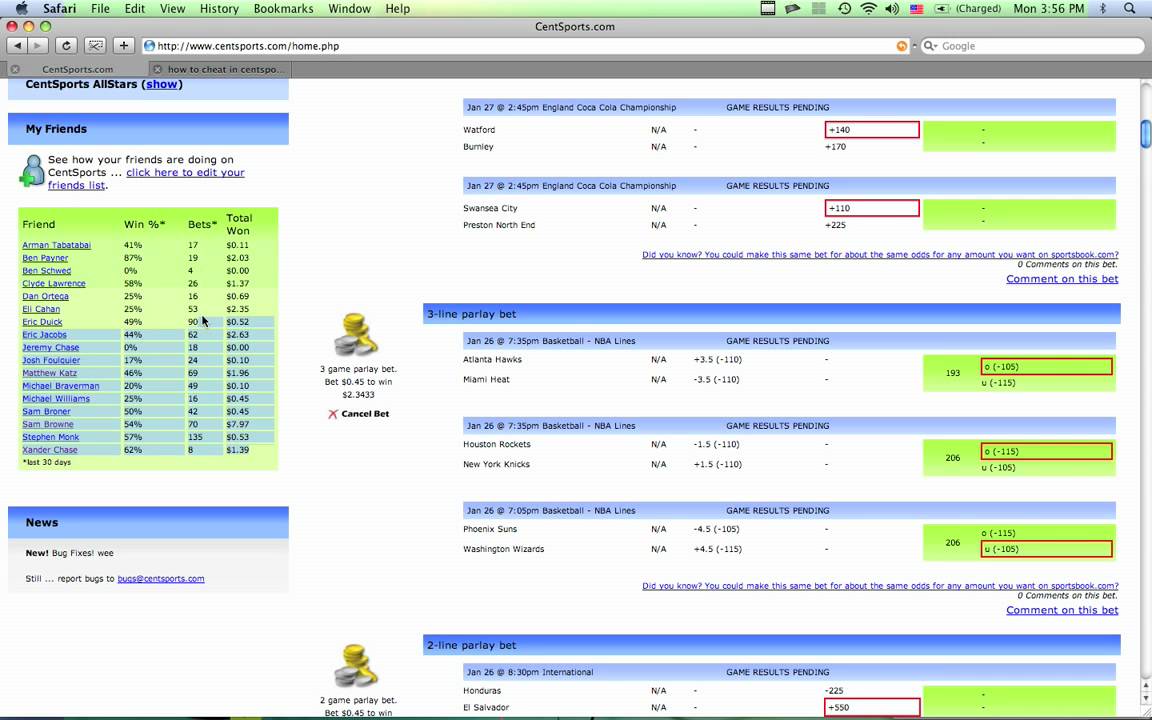The height and width of the screenshot is (720, 1152).
Task: Open Arman Tabatabai friend profile
Action: (57, 245)
